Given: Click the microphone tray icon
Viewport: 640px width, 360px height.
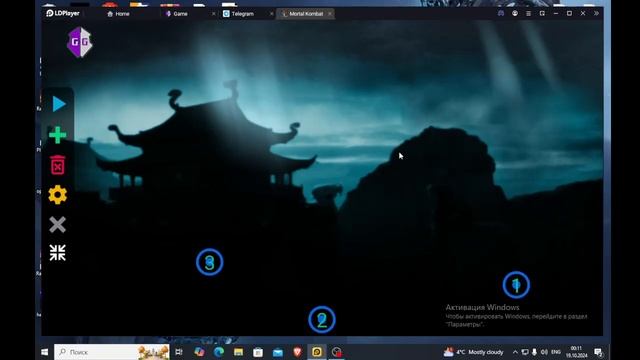Looking at the screenshot, I should 534,352.
